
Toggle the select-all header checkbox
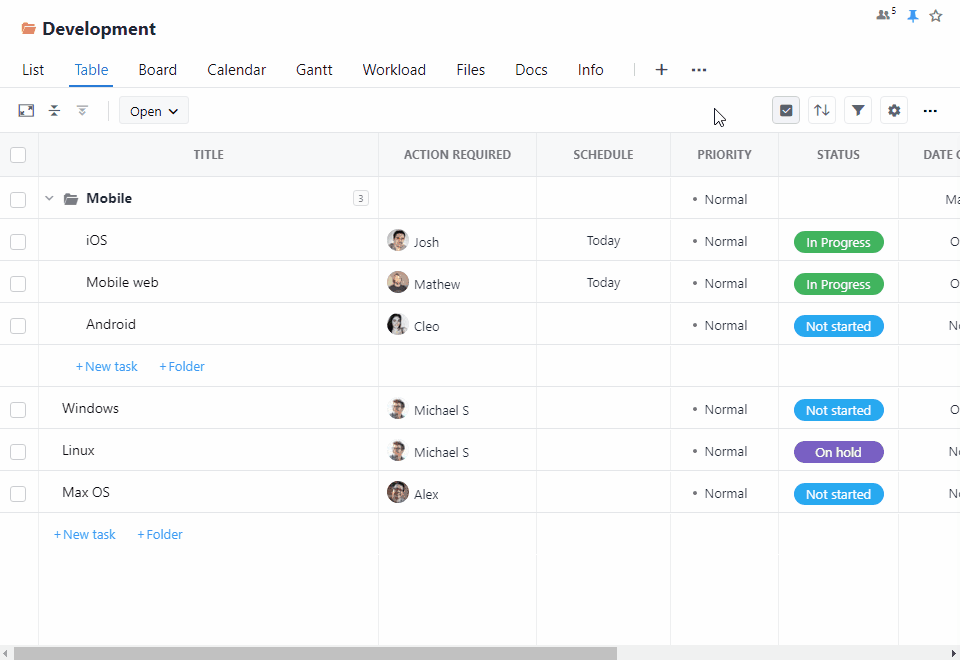click(x=18, y=155)
